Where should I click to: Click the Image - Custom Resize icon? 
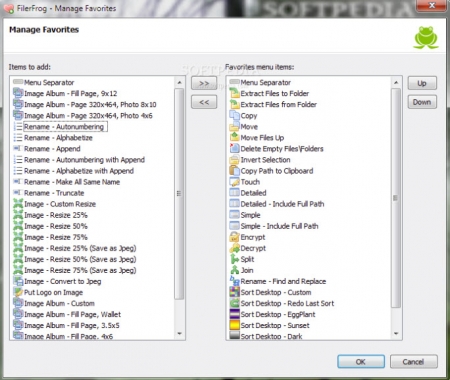[x=18, y=204]
